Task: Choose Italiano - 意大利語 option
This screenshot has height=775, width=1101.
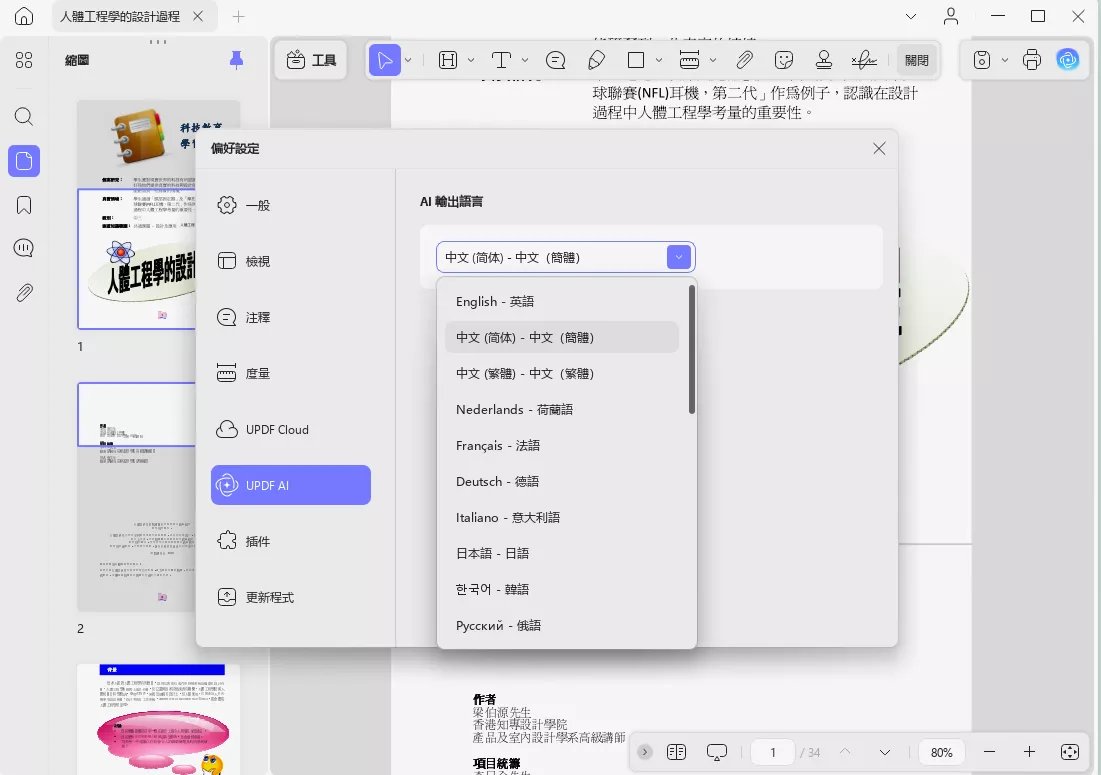Action: [x=562, y=517]
